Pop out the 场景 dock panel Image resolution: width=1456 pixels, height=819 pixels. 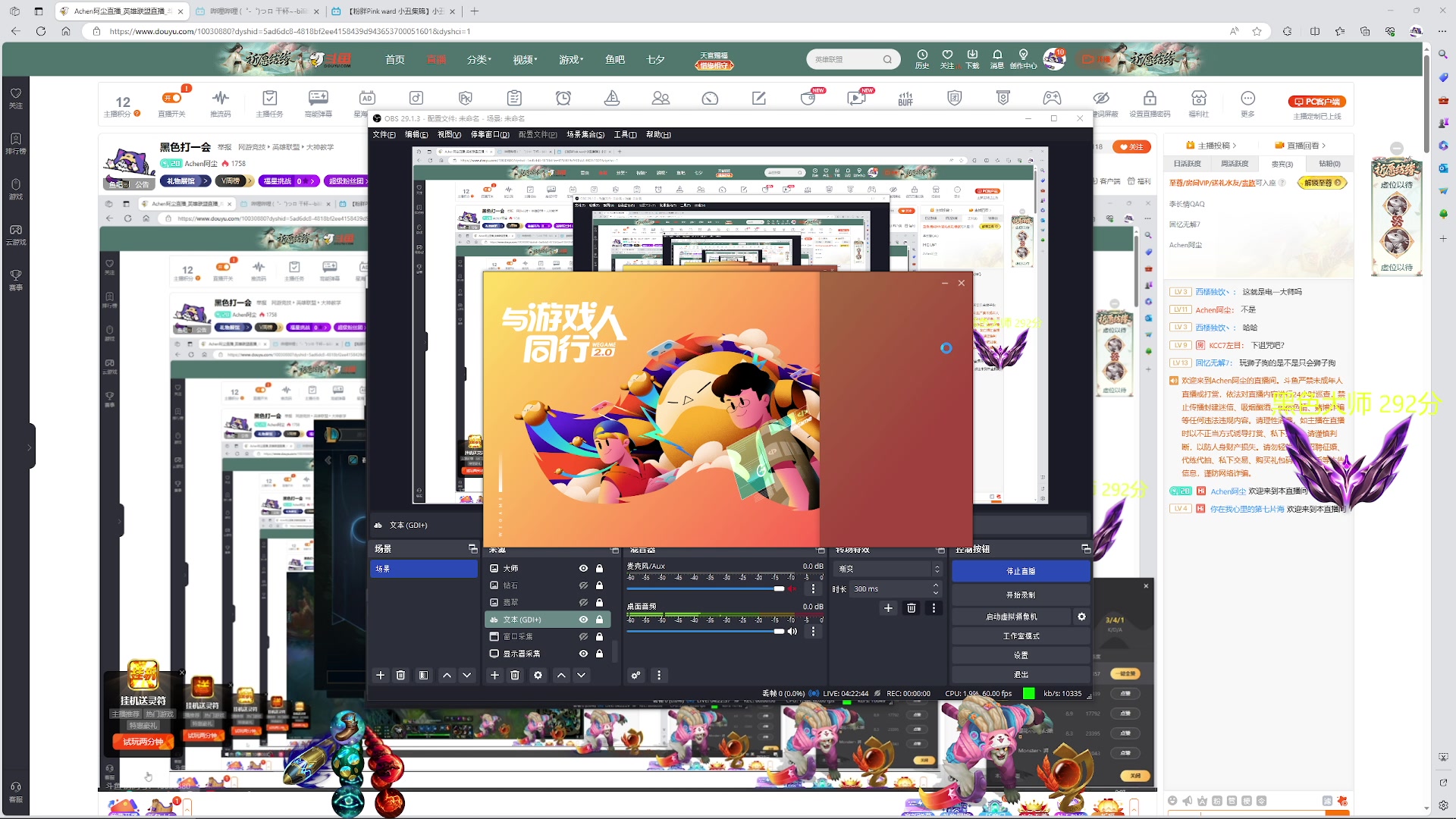472,549
